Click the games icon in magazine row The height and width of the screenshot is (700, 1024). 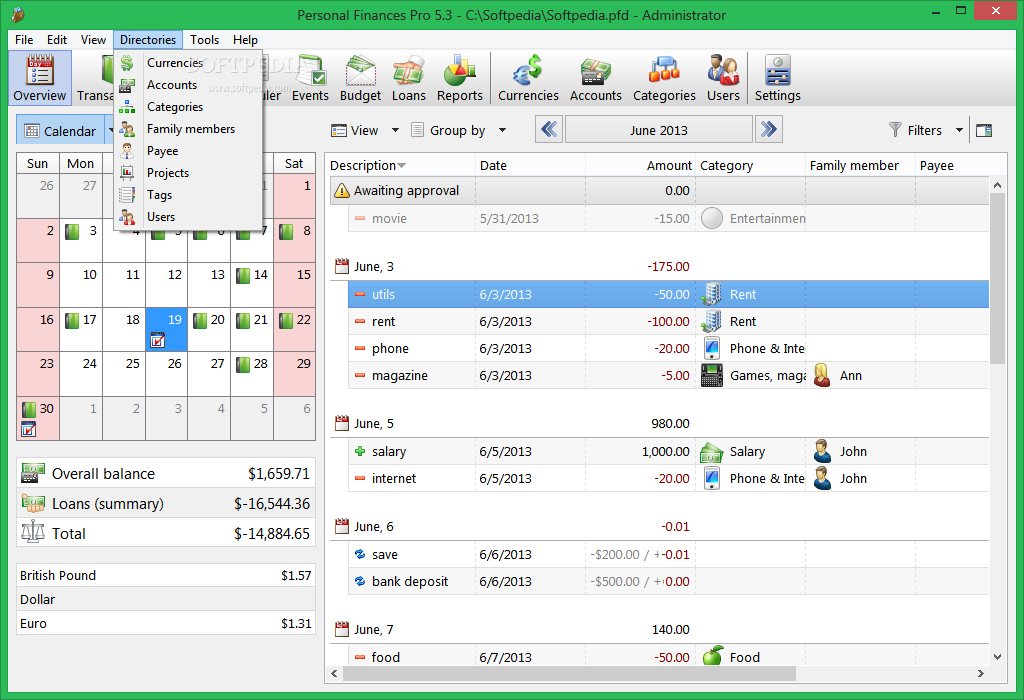[x=712, y=375]
